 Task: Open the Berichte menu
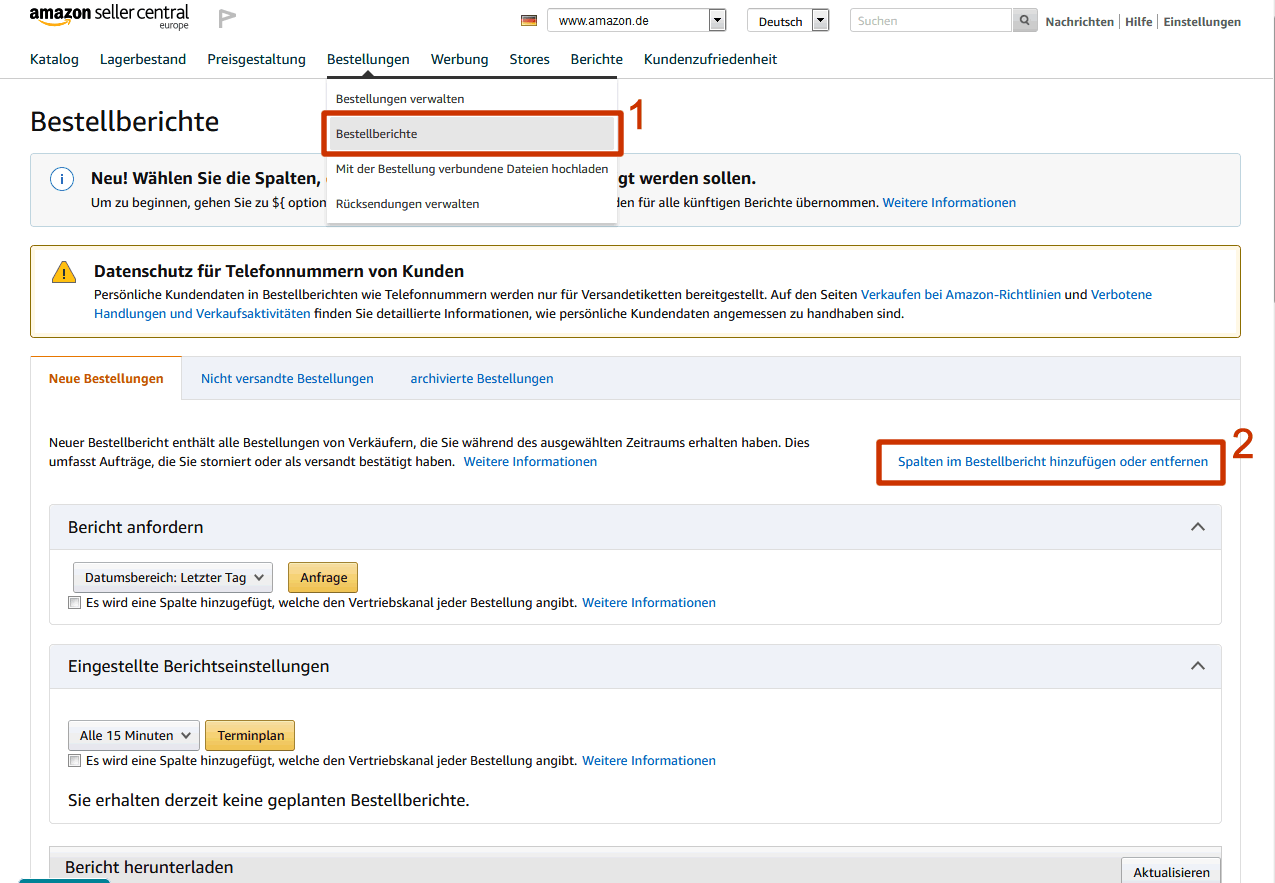click(x=597, y=59)
